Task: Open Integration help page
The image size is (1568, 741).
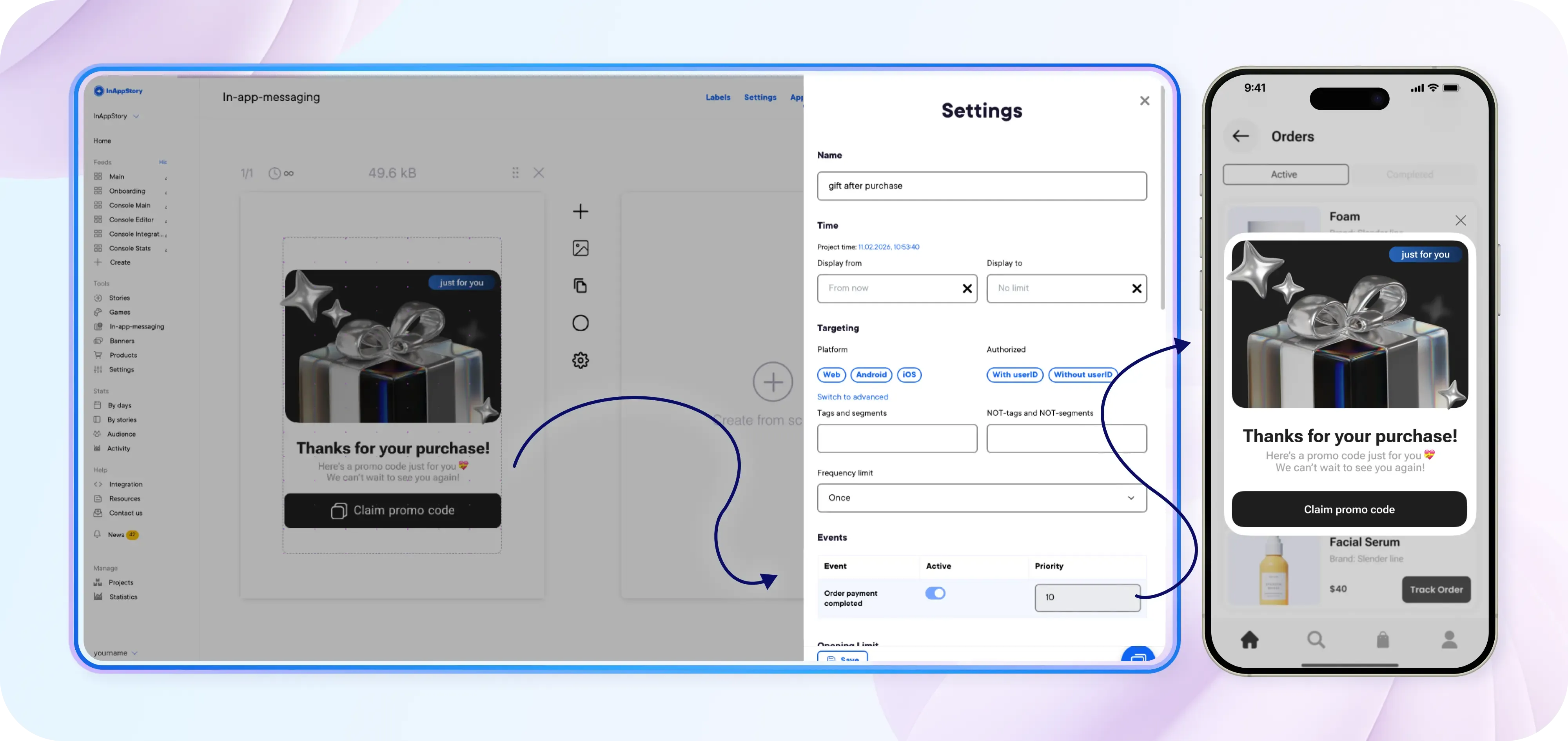Action: tap(125, 485)
